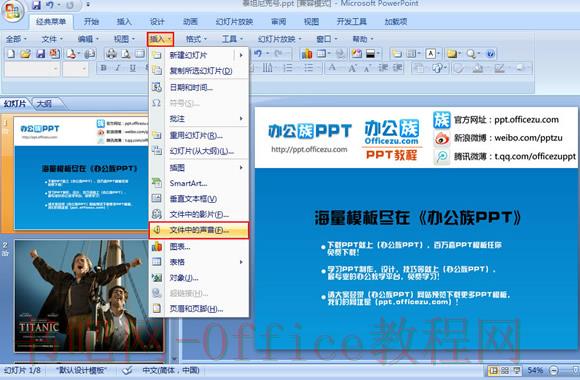Click the Underline formatting icon
Image resolution: width=580 pixels, height=380 pixels.
coord(132,68)
